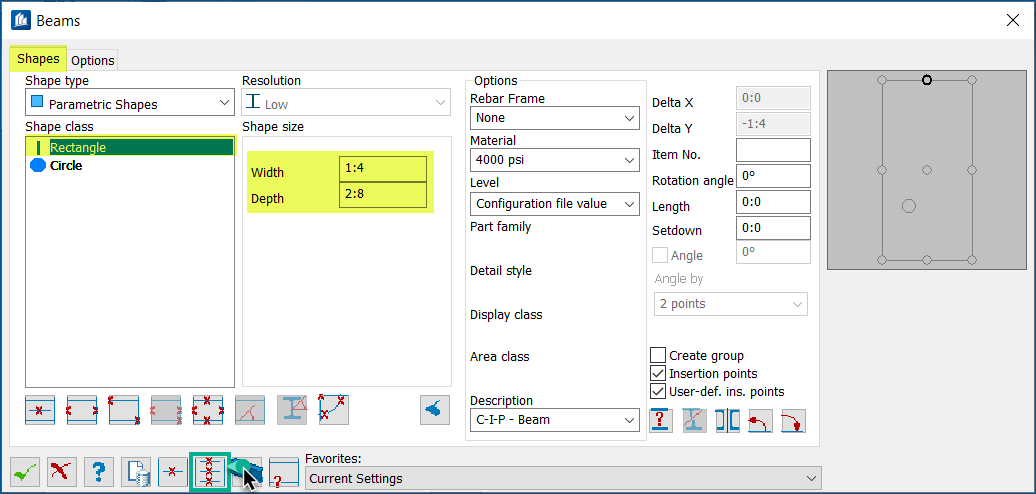This screenshot has height=494, width=1036.
Task: Click the rotate-clockwise arrow icon
Action: 794,421
